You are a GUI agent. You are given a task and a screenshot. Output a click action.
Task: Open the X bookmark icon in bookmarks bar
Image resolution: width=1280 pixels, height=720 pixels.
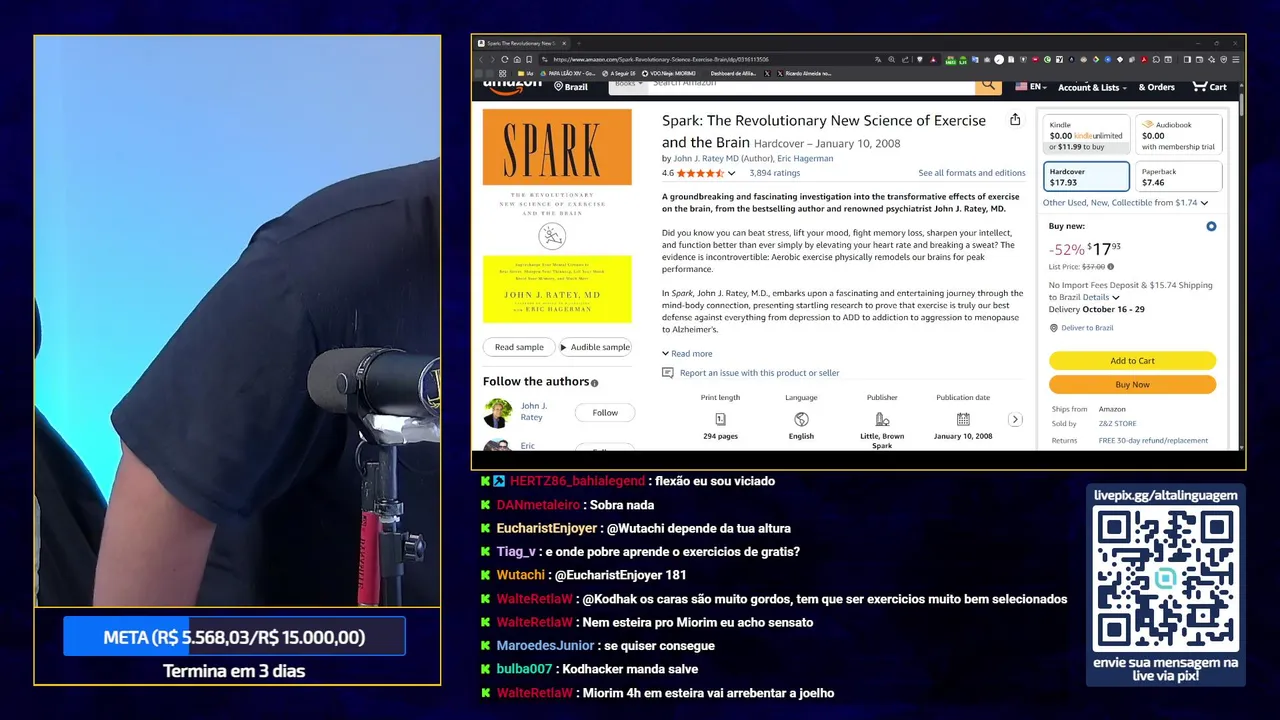click(x=767, y=73)
